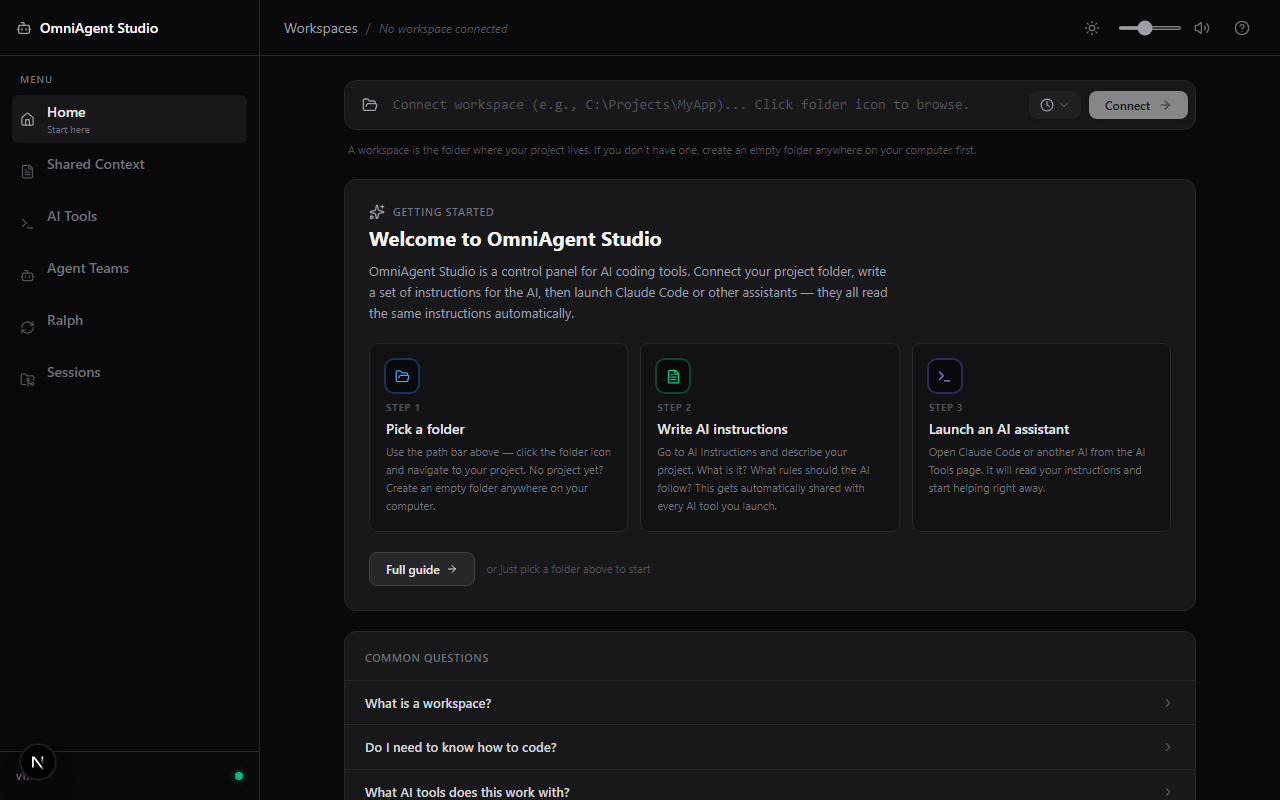Click the 'Write AI instructions' step heading
Screen dimensions: 1280x800
click(722, 429)
